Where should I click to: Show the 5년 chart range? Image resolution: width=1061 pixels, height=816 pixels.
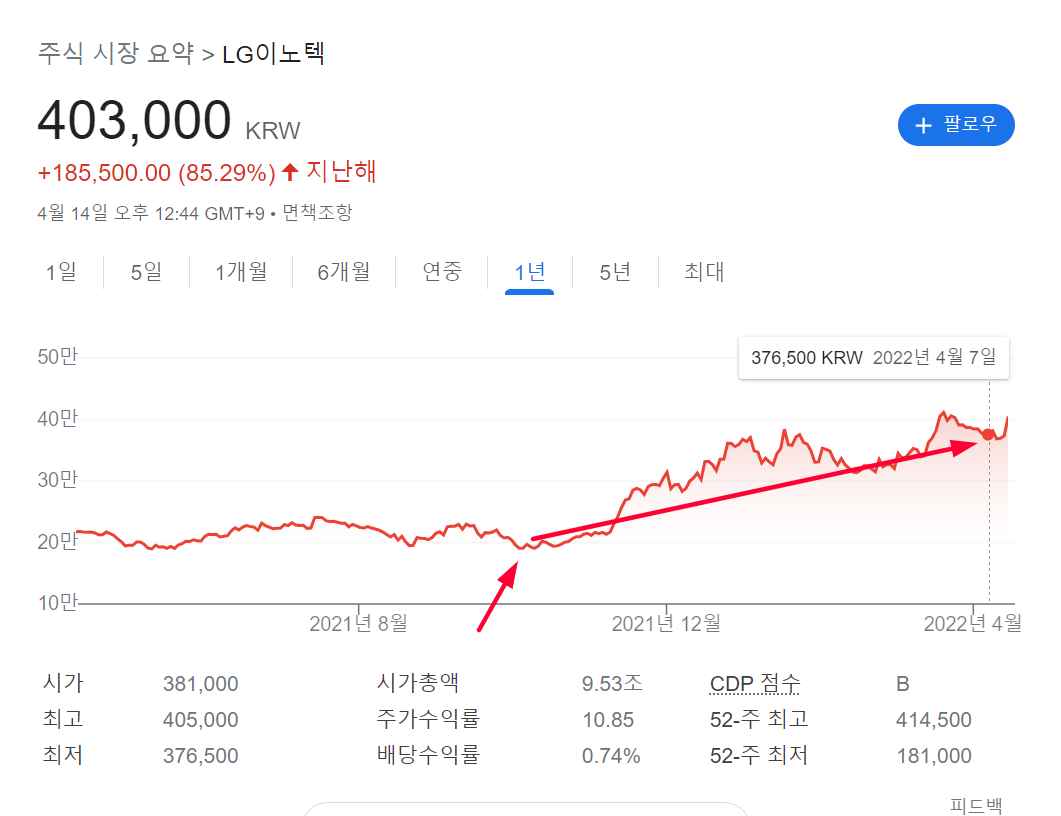click(615, 272)
